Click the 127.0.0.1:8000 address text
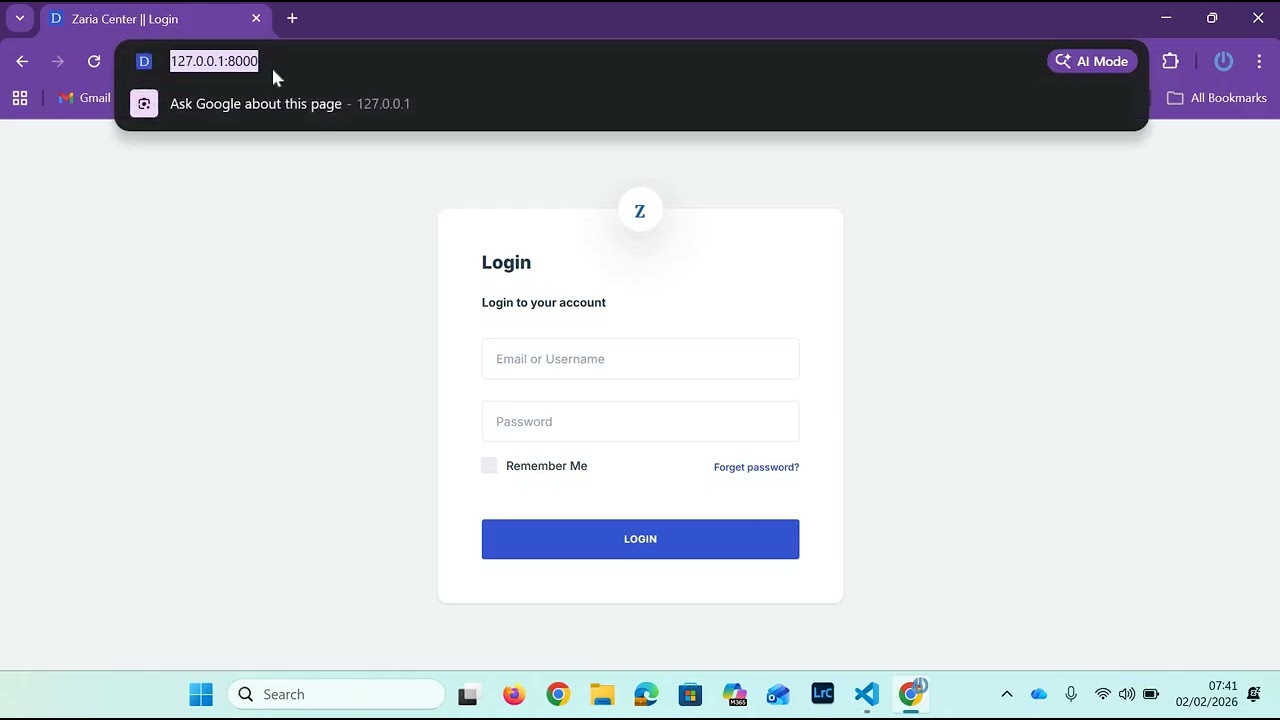Viewport: 1280px width, 720px height. (214, 61)
